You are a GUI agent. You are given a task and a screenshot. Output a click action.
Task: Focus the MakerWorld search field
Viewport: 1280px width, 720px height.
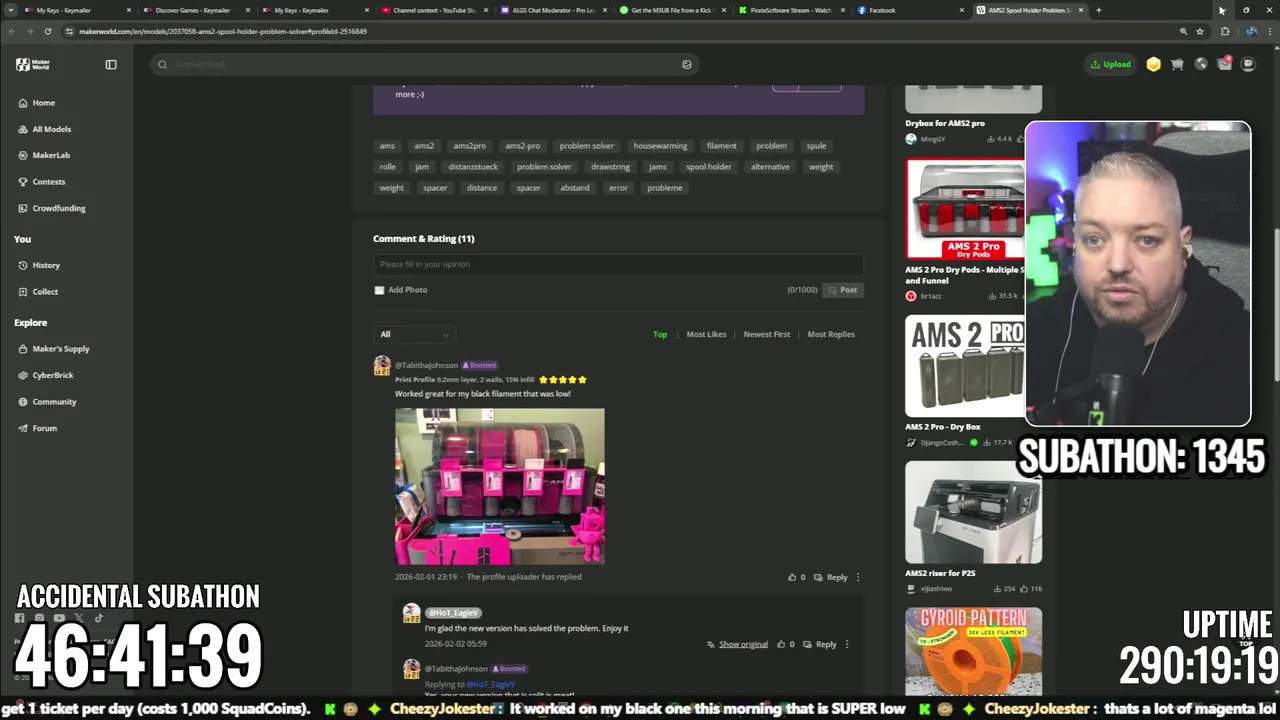(x=423, y=64)
